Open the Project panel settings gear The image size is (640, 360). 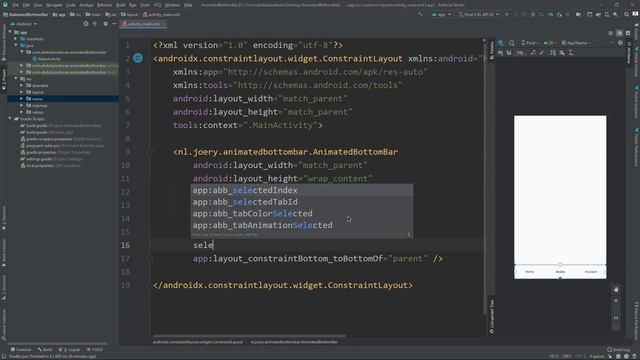[105, 24]
